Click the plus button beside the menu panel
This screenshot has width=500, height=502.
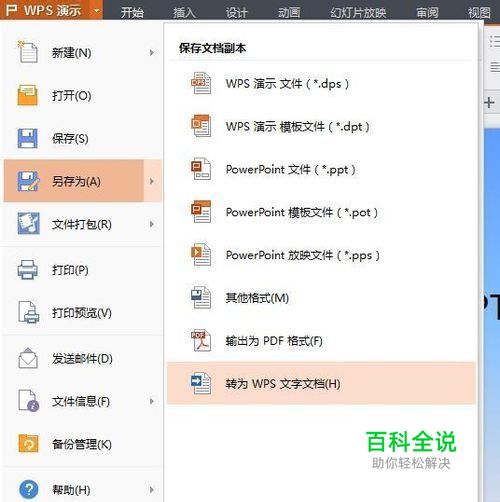pos(489,103)
